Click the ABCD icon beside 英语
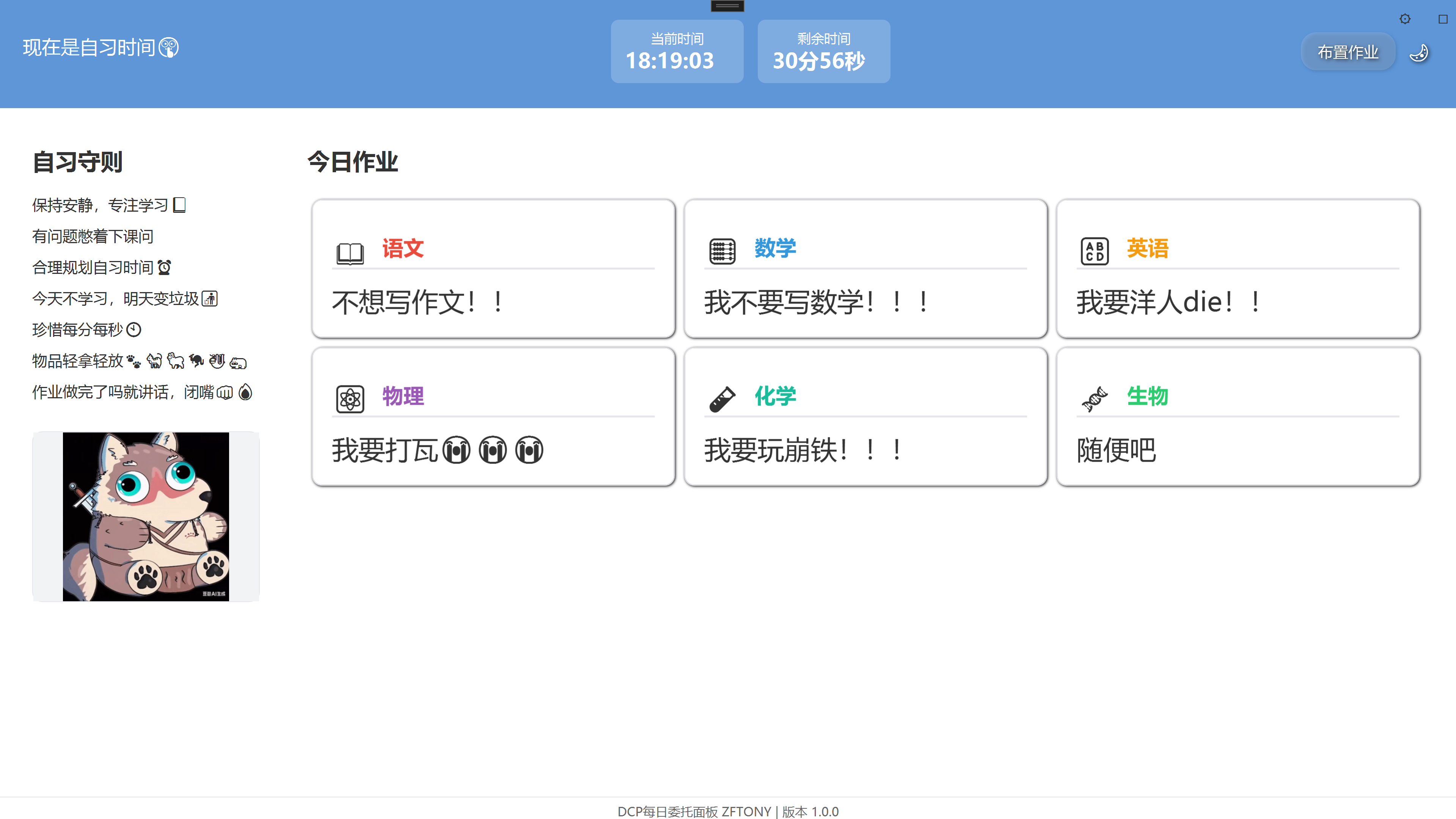Viewport: 1456px width, 819px height. coord(1094,252)
